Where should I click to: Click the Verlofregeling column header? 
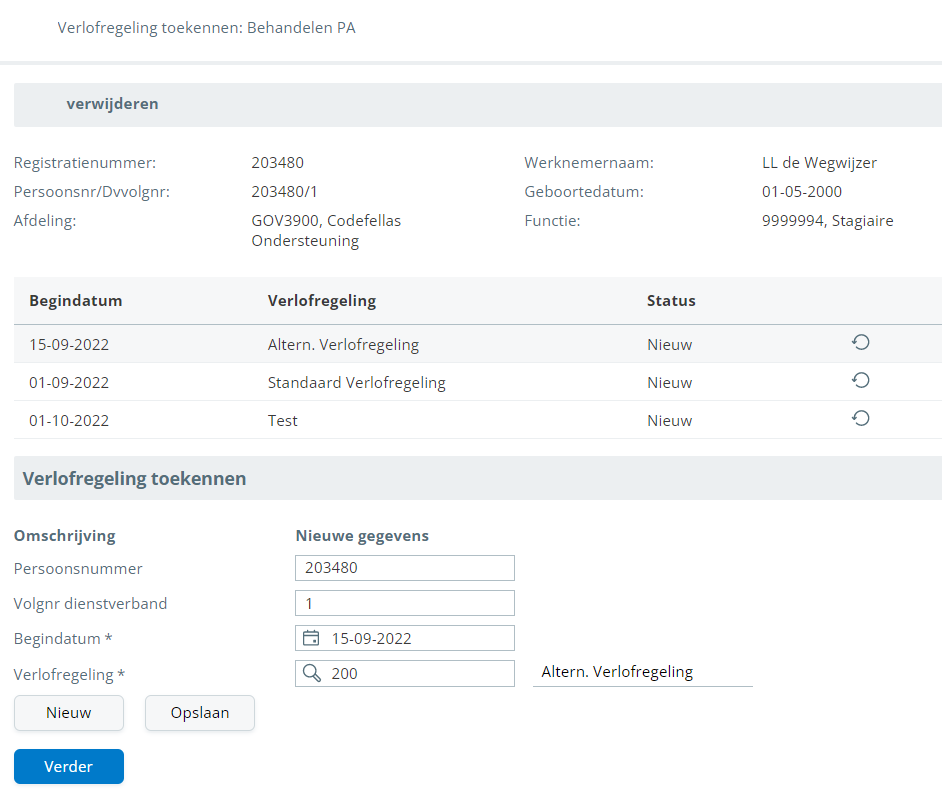(322, 300)
